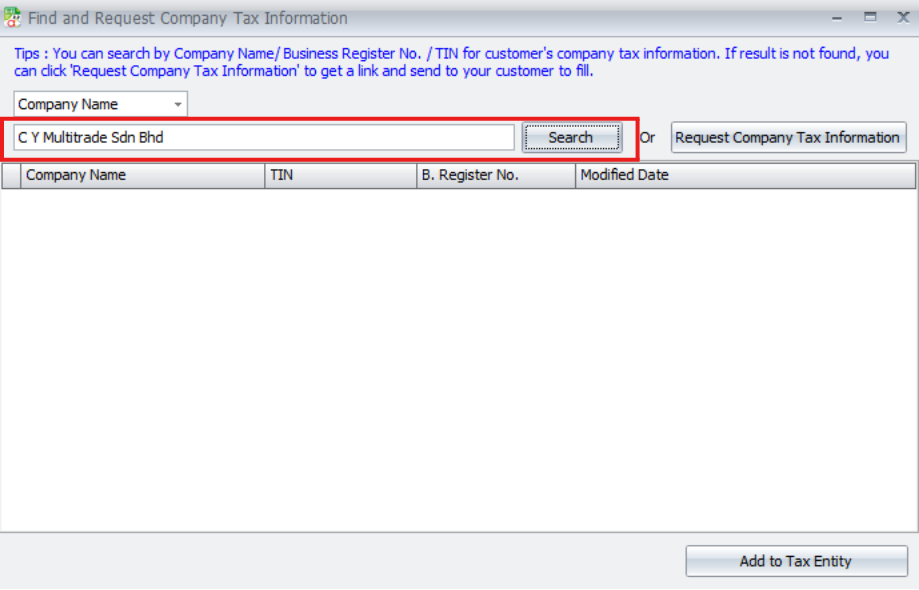Sort by Modified Date column header
919x590 pixels.
pyautogui.click(x=745, y=175)
